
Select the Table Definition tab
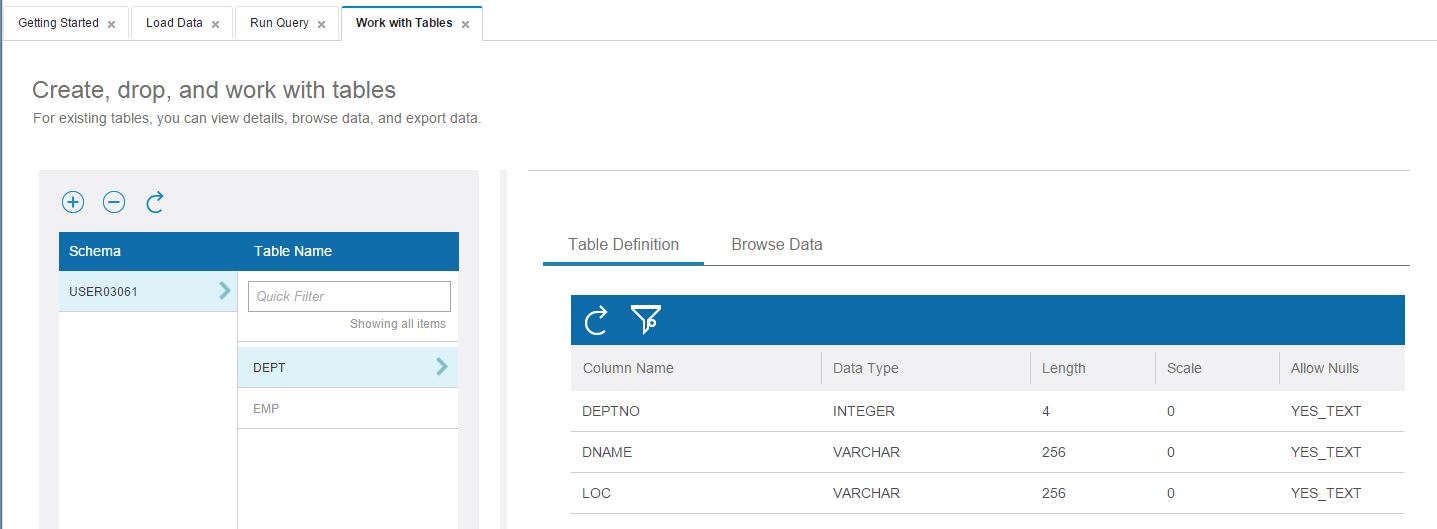pos(623,244)
